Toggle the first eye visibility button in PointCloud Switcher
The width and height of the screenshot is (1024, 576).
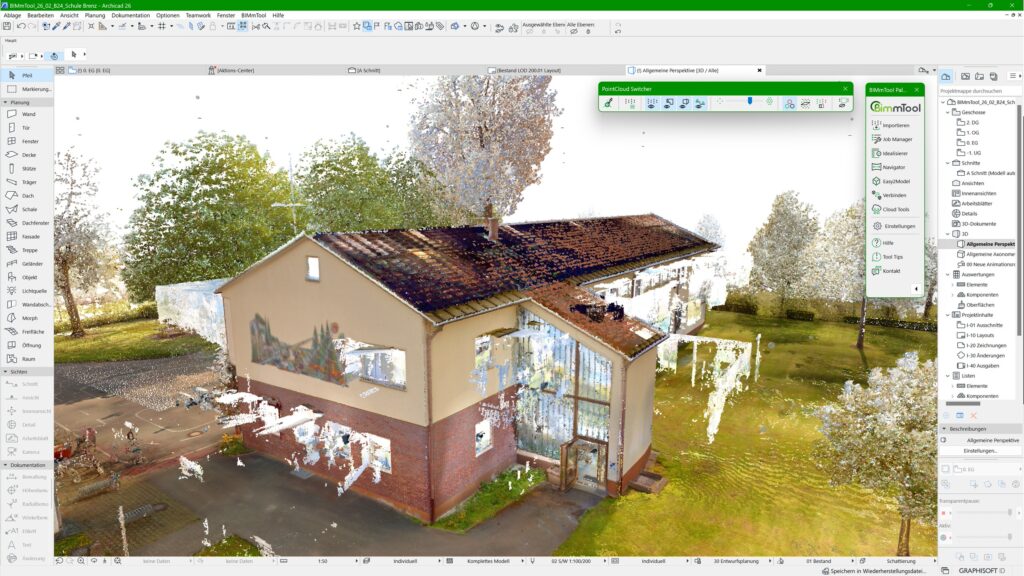coord(651,104)
